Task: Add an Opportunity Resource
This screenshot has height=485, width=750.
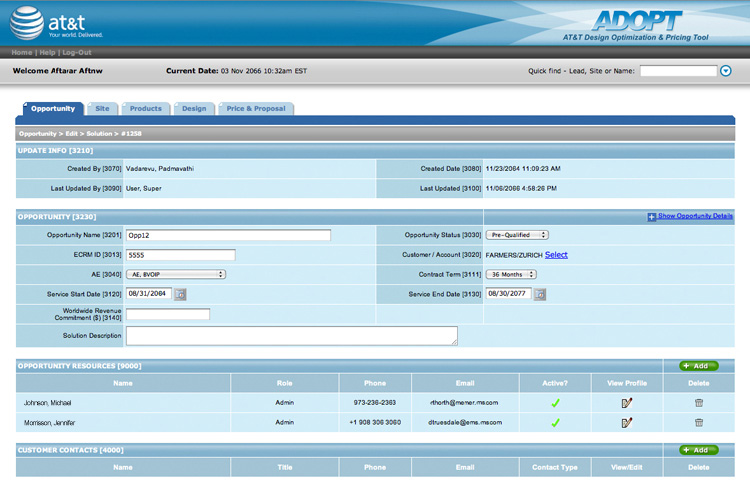Action: pyautogui.click(x=698, y=366)
